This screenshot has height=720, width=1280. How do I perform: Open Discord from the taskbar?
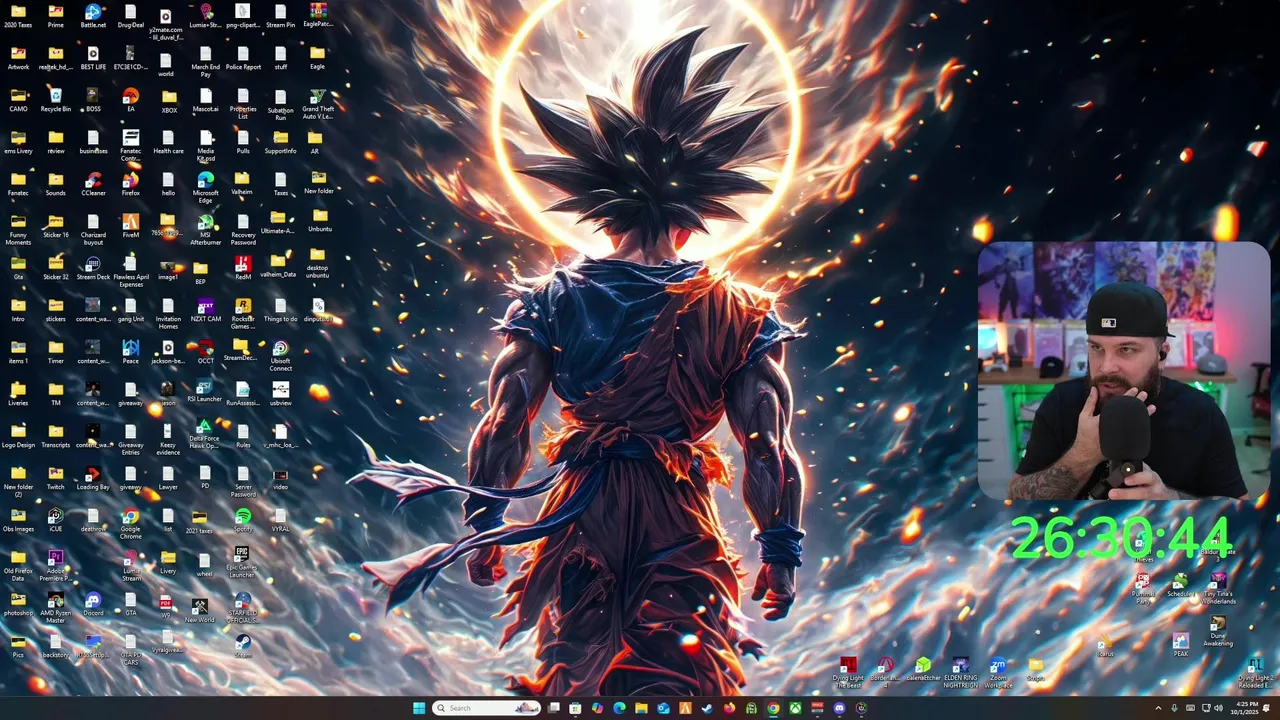[839, 708]
